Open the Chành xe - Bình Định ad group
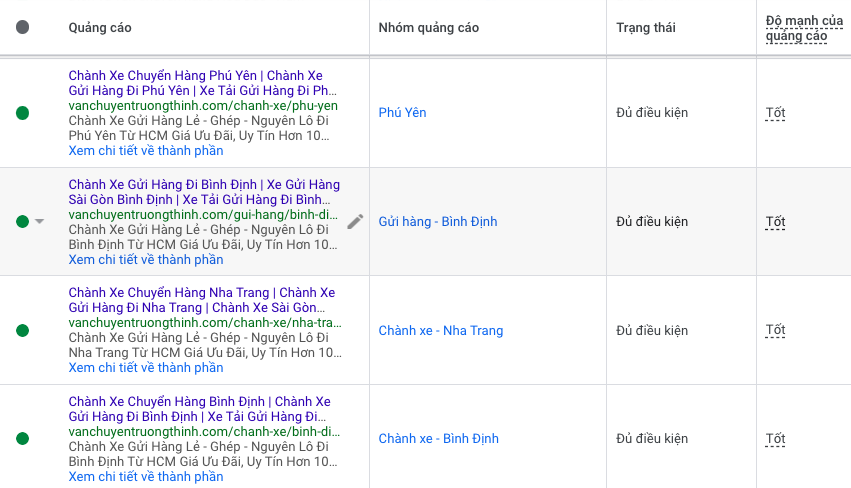Screen dimensions: 851x488 [x=438, y=439]
